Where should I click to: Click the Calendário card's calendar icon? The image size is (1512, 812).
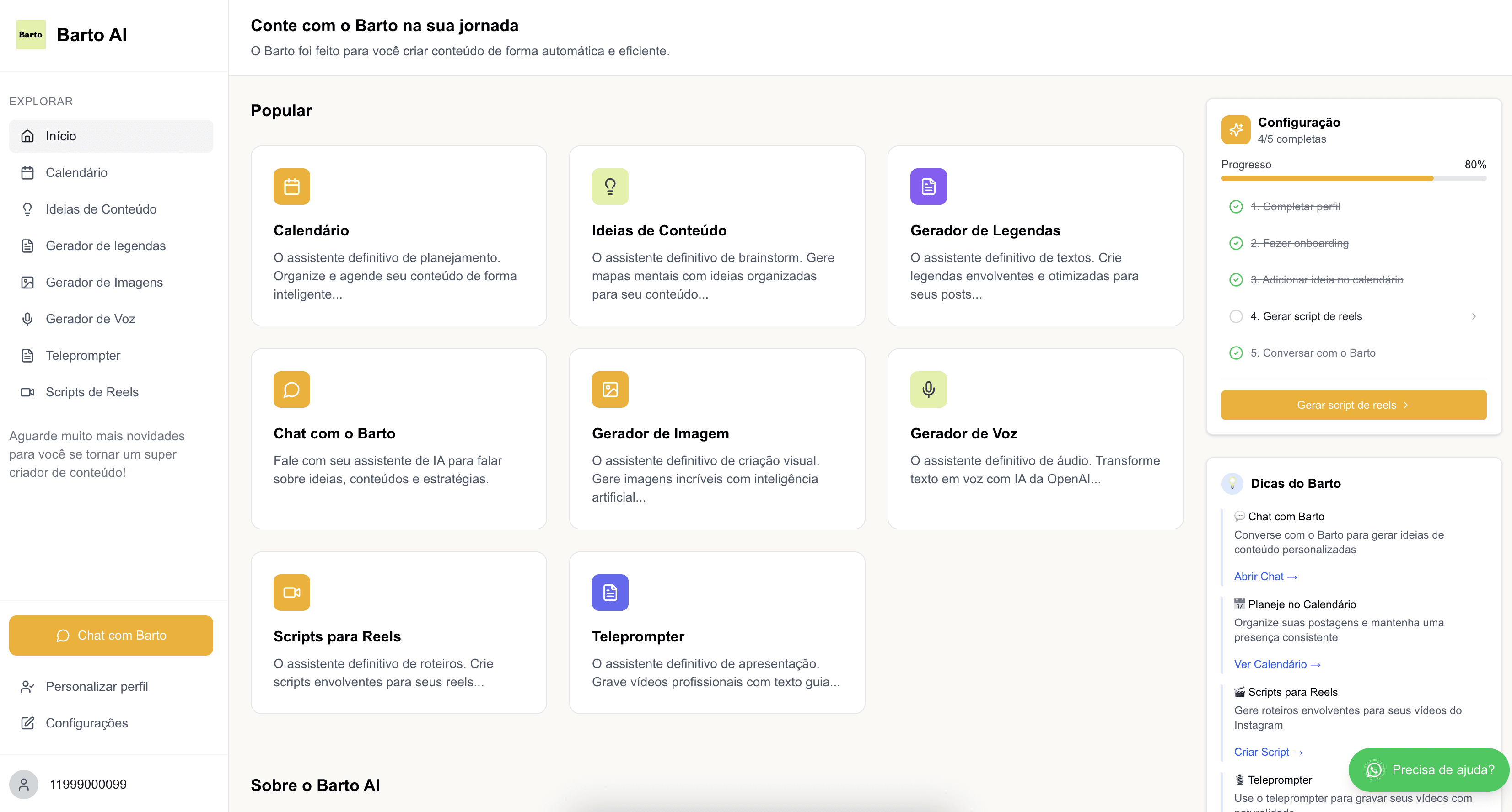292,187
